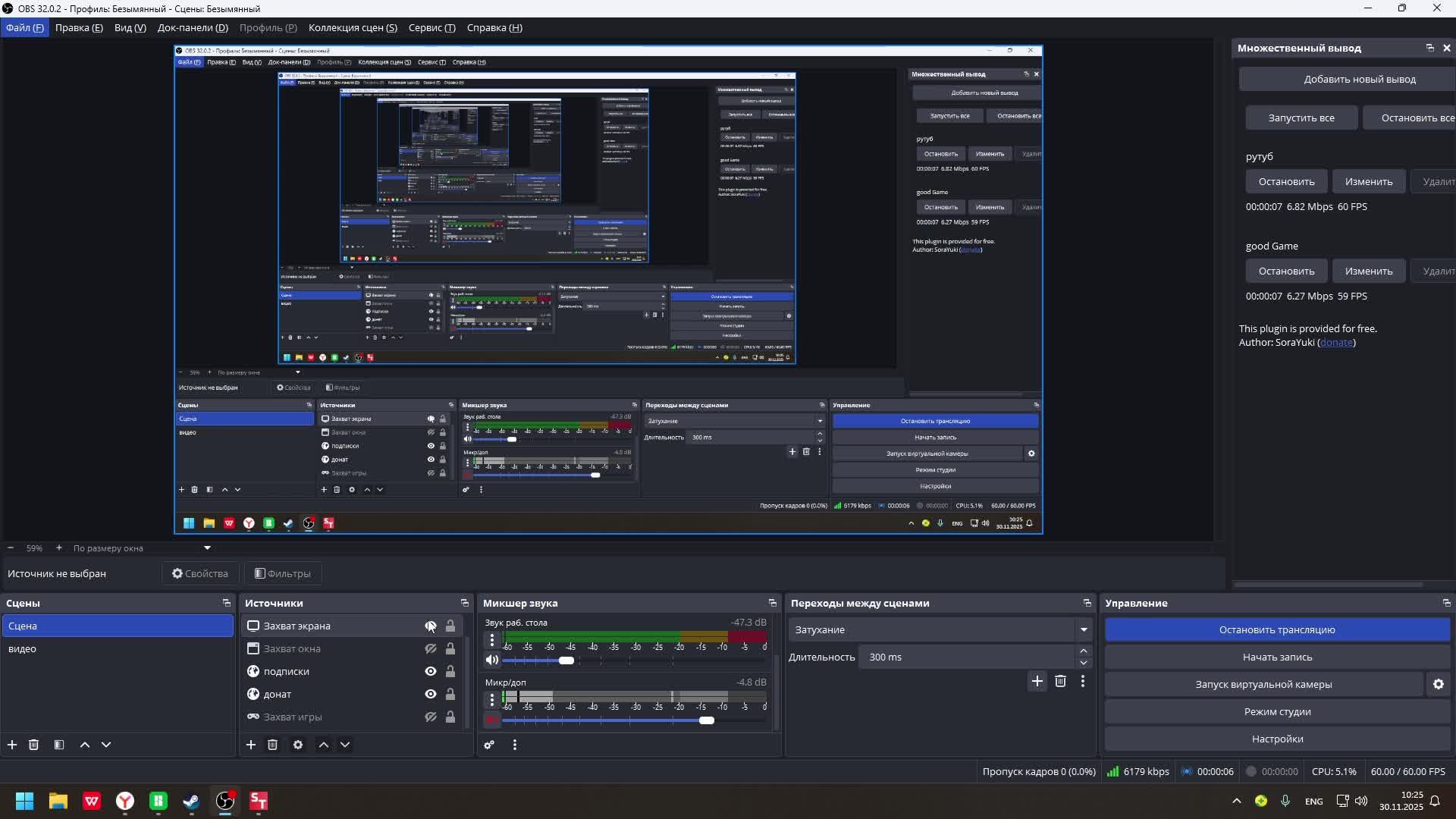Viewport: 1456px width, 819px height.
Task: Delete the selected scene with trash icon
Action: [33, 745]
